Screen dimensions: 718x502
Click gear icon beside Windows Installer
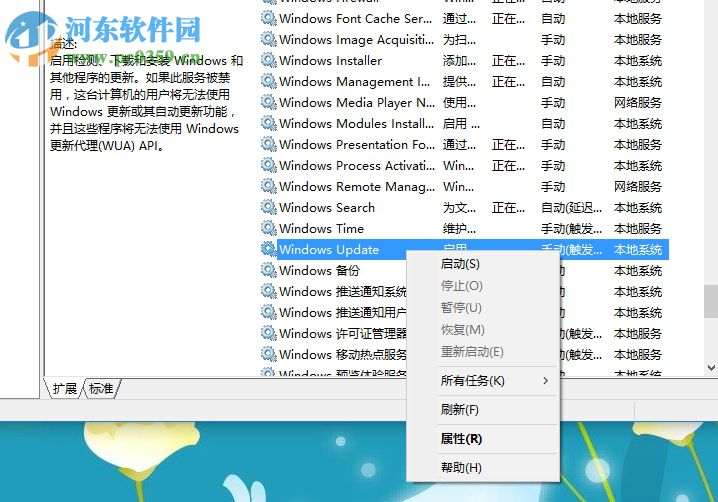(x=269, y=60)
